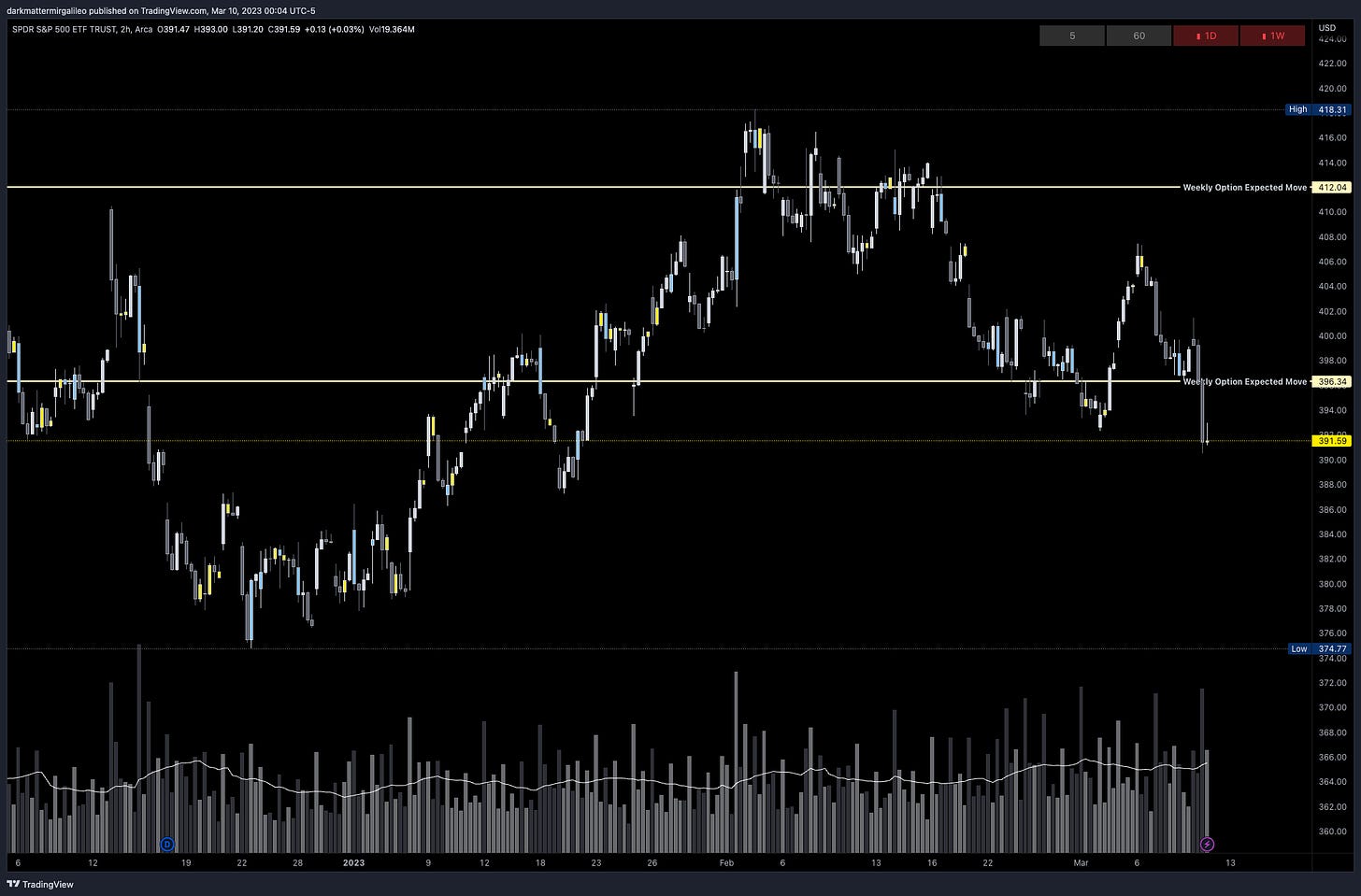Image resolution: width=1361 pixels, height=896 pixels.
Task: Click the purple lightning event icon
Action: 1207,845
